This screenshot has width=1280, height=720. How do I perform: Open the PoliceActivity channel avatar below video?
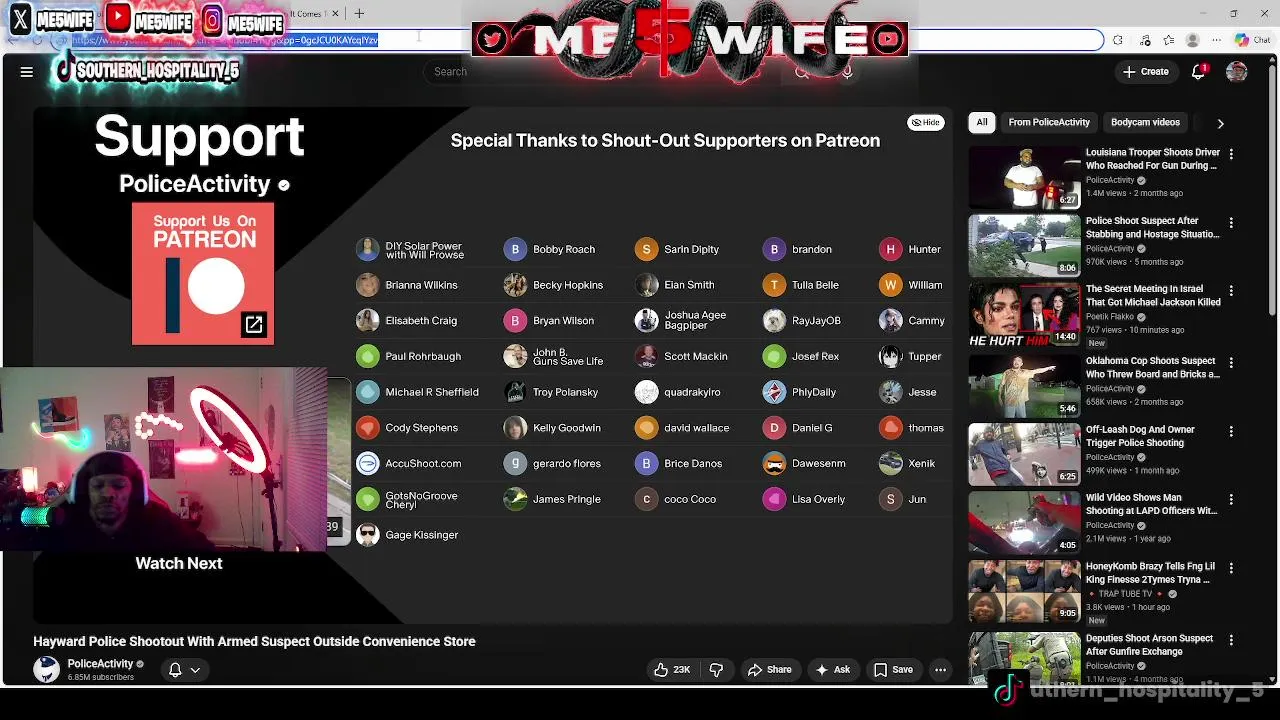(47, 669)
